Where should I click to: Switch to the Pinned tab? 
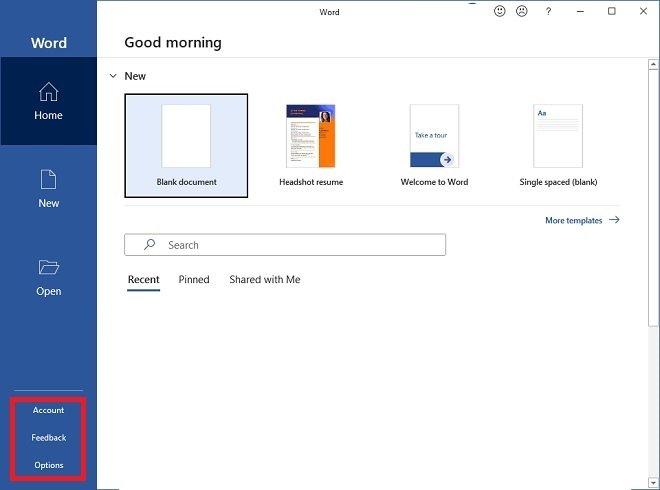(x=194, y=280)
